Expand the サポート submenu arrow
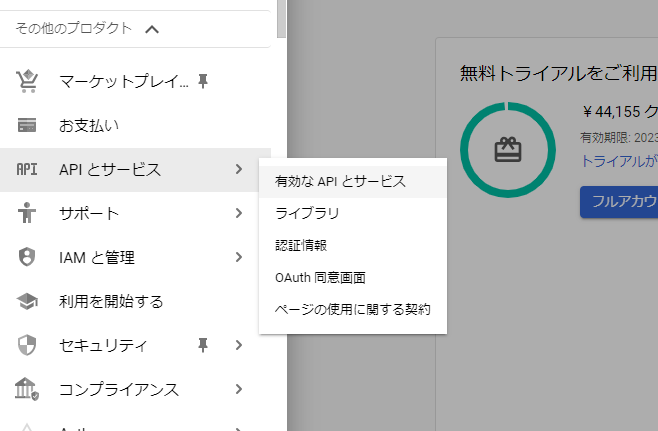658x431 pixels. (239, 213)
